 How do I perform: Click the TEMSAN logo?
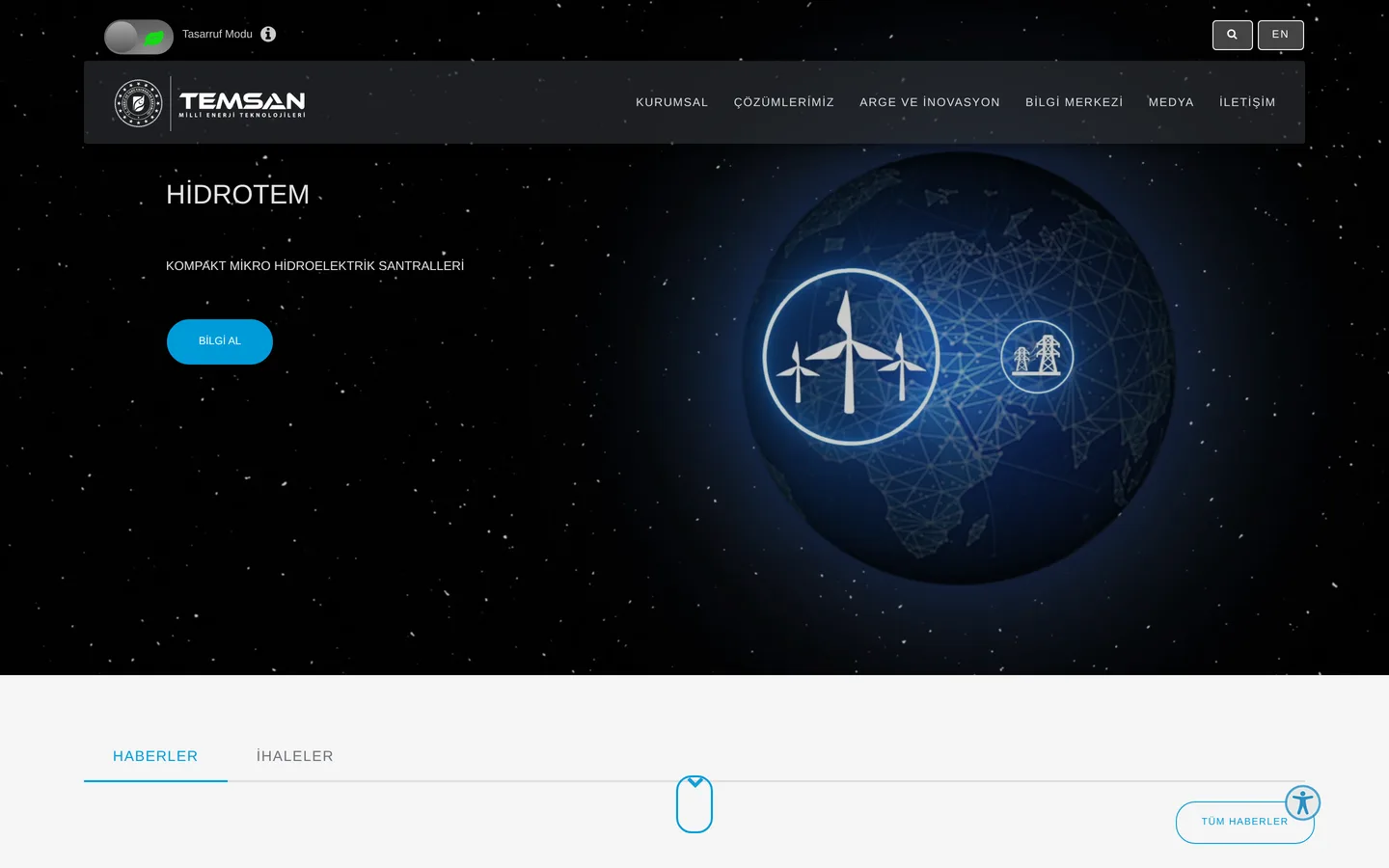(x=210, y=103)
